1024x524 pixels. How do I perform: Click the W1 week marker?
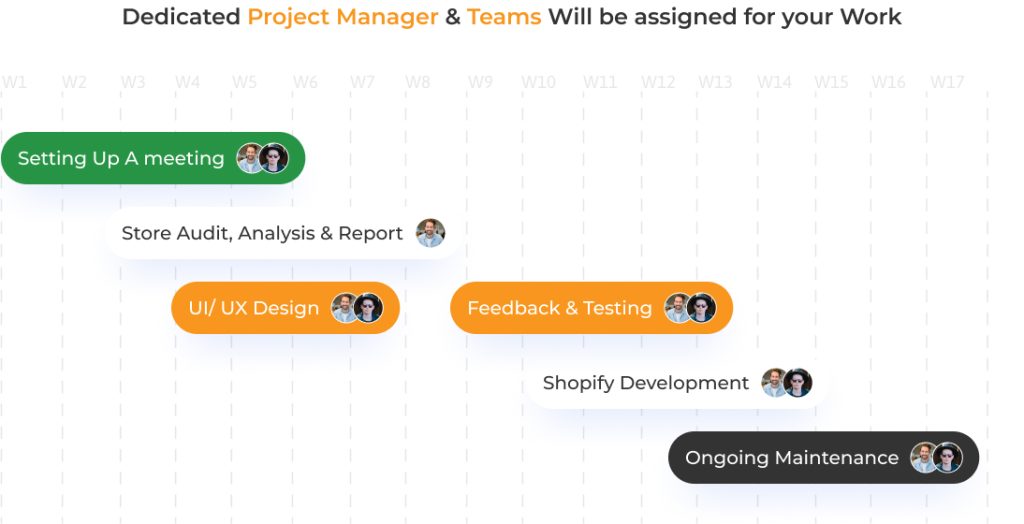click(14, 82)
